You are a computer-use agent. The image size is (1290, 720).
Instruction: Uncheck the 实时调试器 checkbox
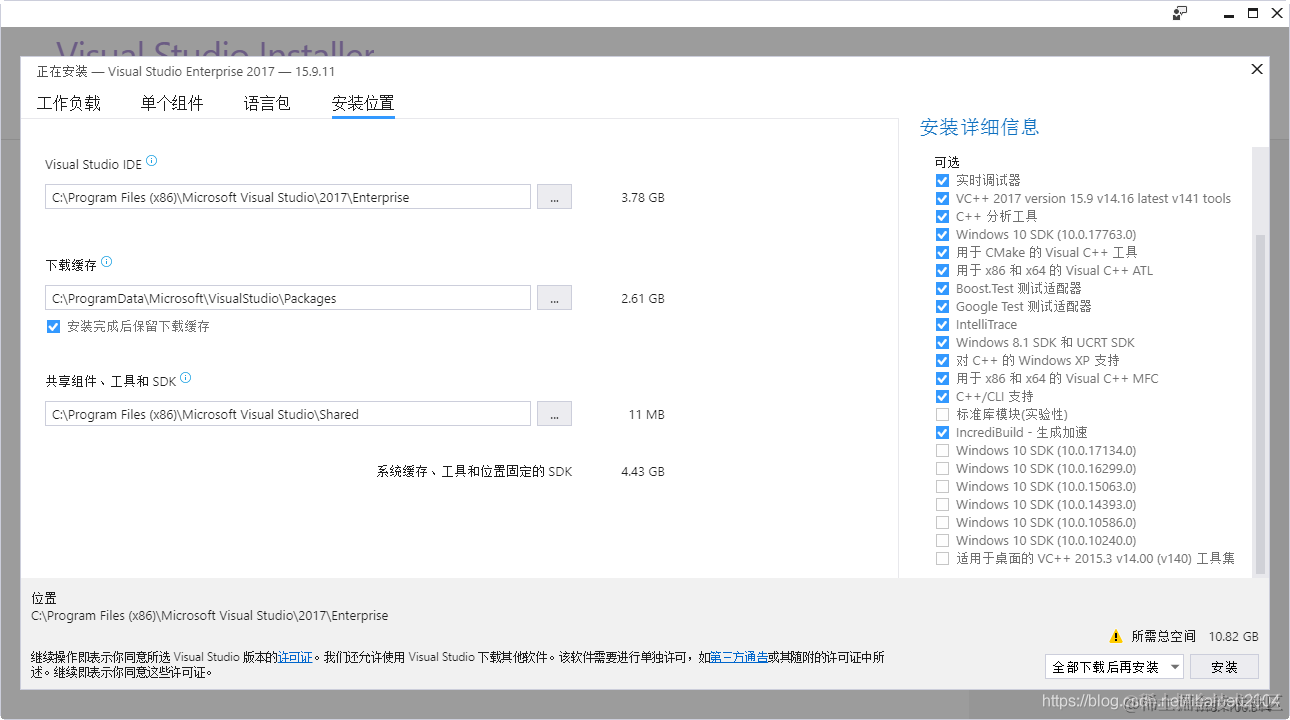click(x=942, y=180)
